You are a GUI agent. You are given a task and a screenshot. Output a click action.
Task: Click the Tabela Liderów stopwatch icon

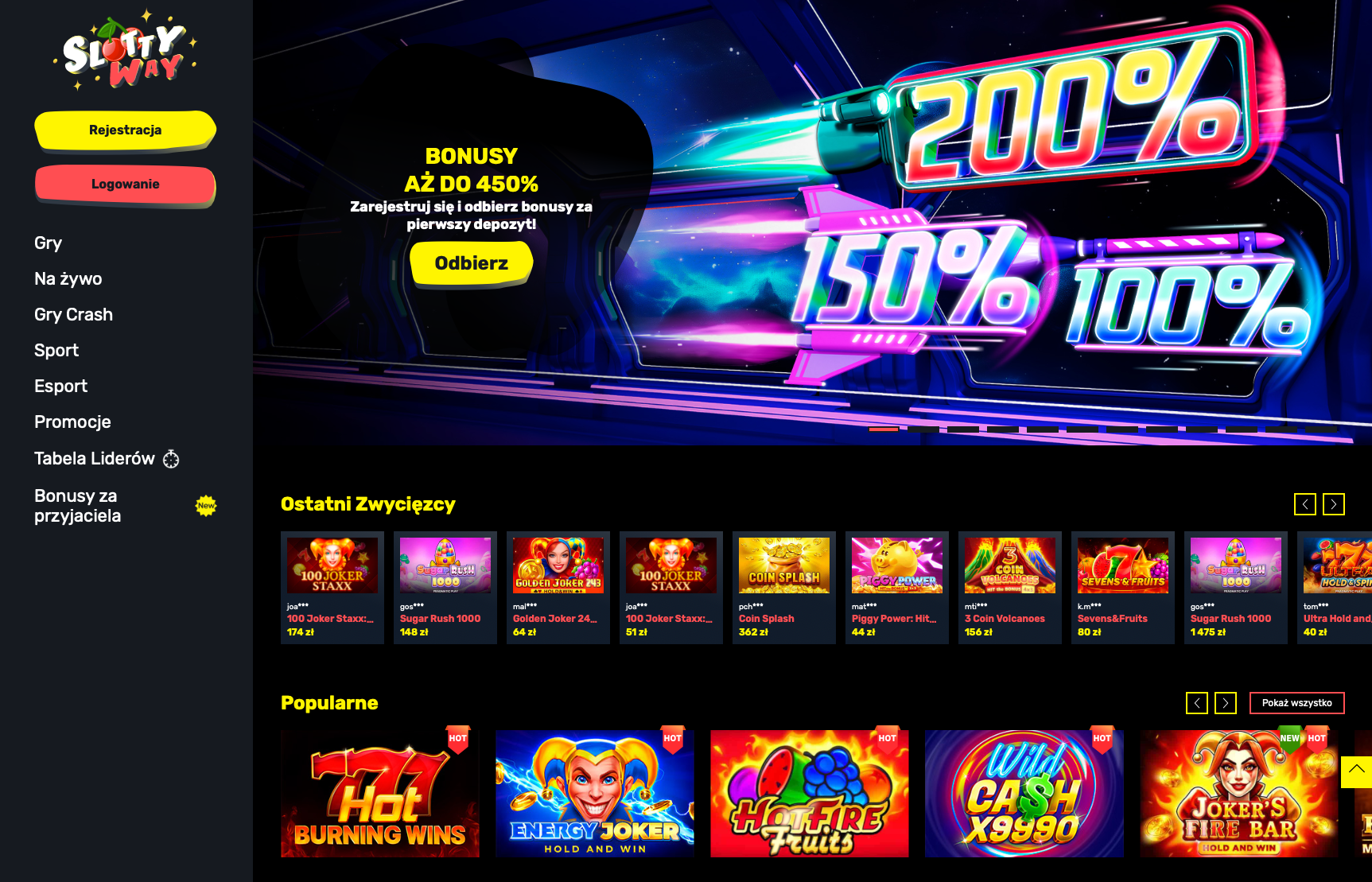(x=171, y=459)
